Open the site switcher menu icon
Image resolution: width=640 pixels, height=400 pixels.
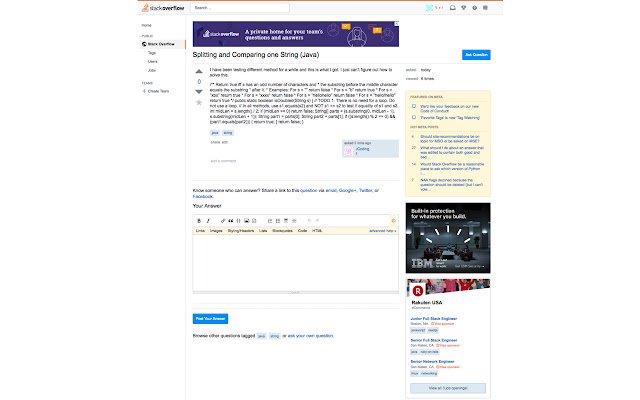(485, 8)
